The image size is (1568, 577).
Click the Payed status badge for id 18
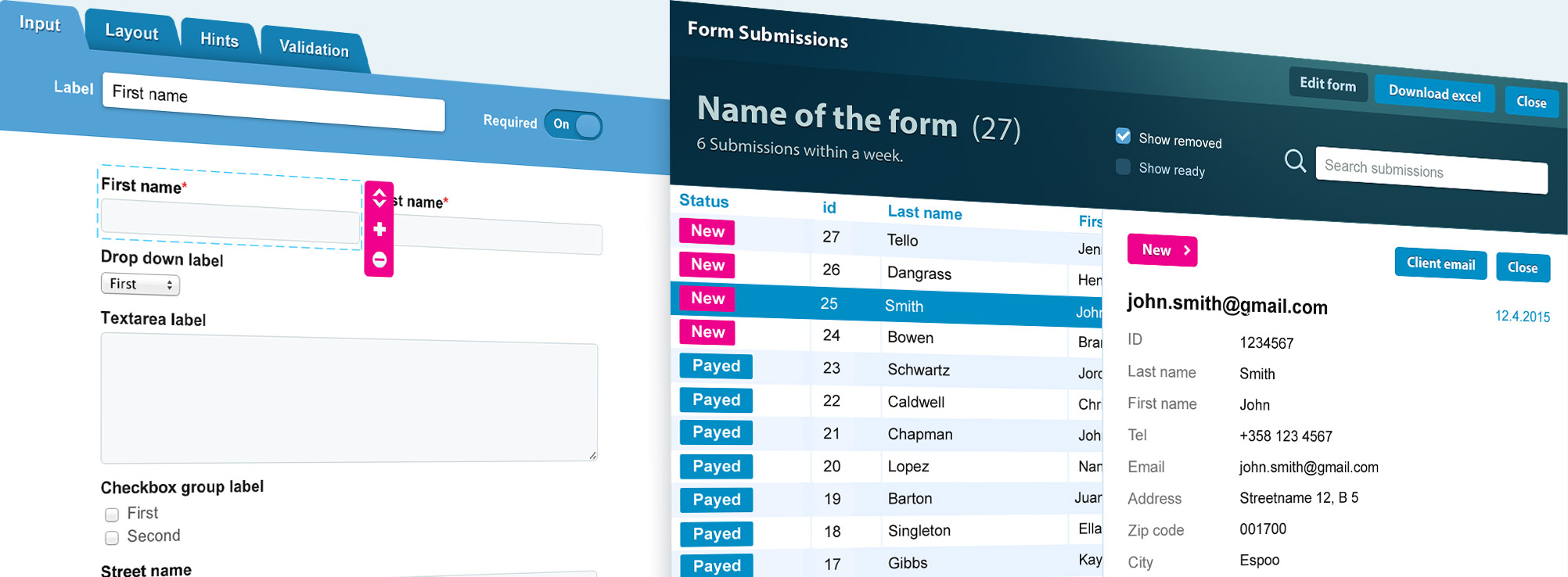716,534
